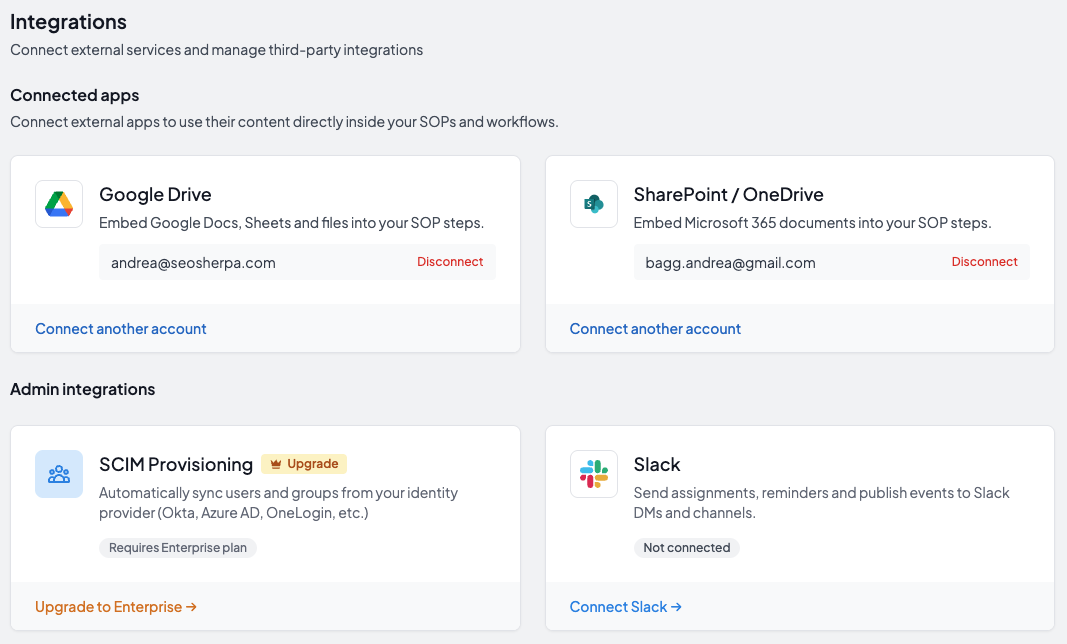Select the Requires Enterprise plan tag
The width and height of the screenshot is (1067, 644).
pos(178,548)
